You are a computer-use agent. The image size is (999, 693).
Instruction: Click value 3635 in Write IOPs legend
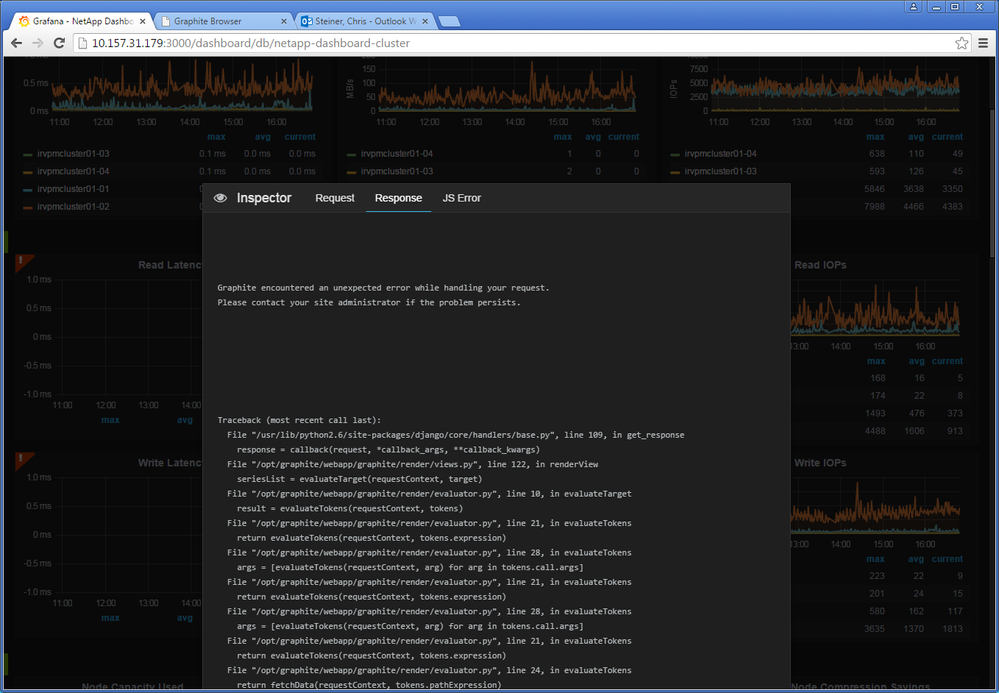pyautogui.click(x=875, y=629)
